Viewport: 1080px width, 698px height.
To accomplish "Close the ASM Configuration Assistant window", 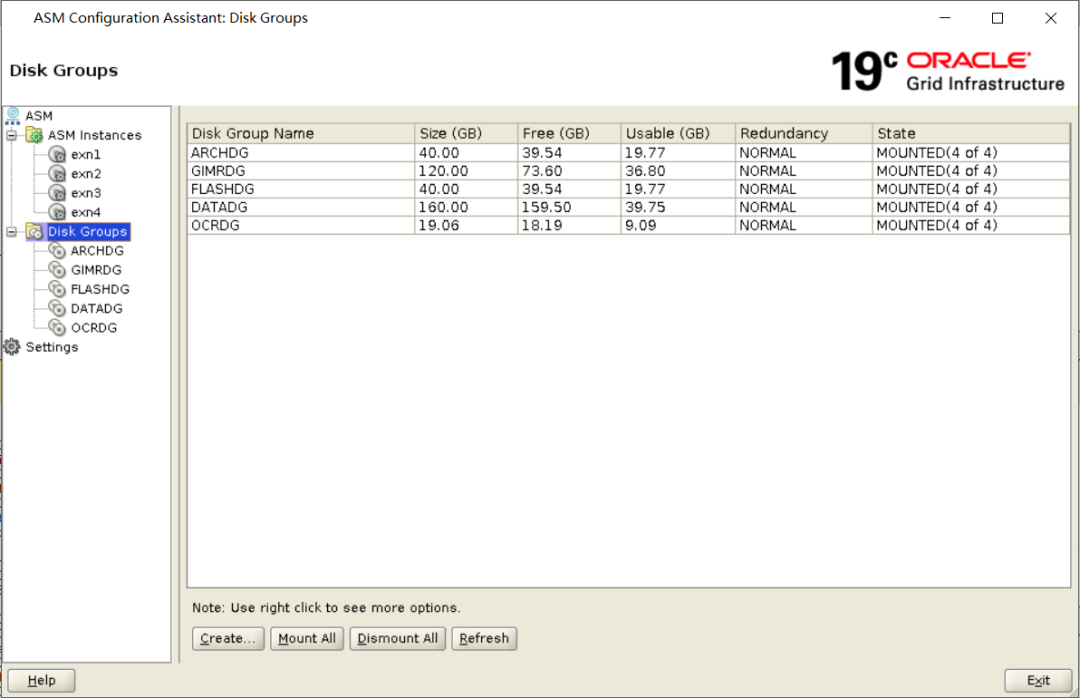I will coord(1050,18).
